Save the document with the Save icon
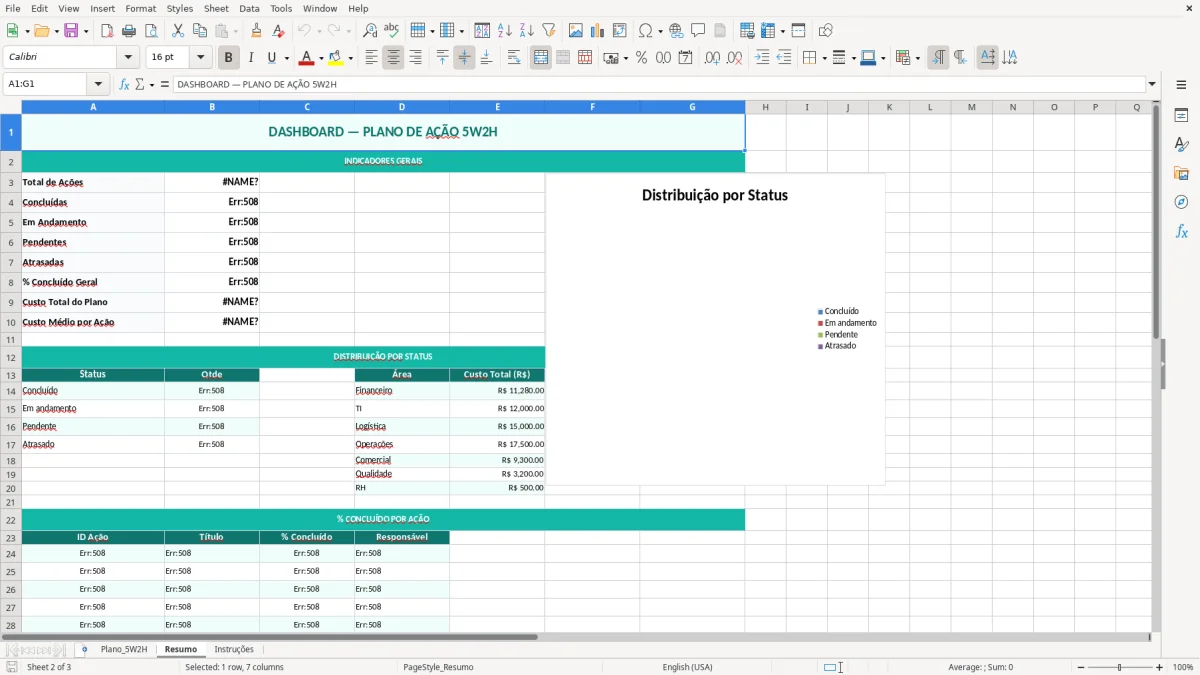This screenshot has height=675, width=1200. [x=71, y=31]
